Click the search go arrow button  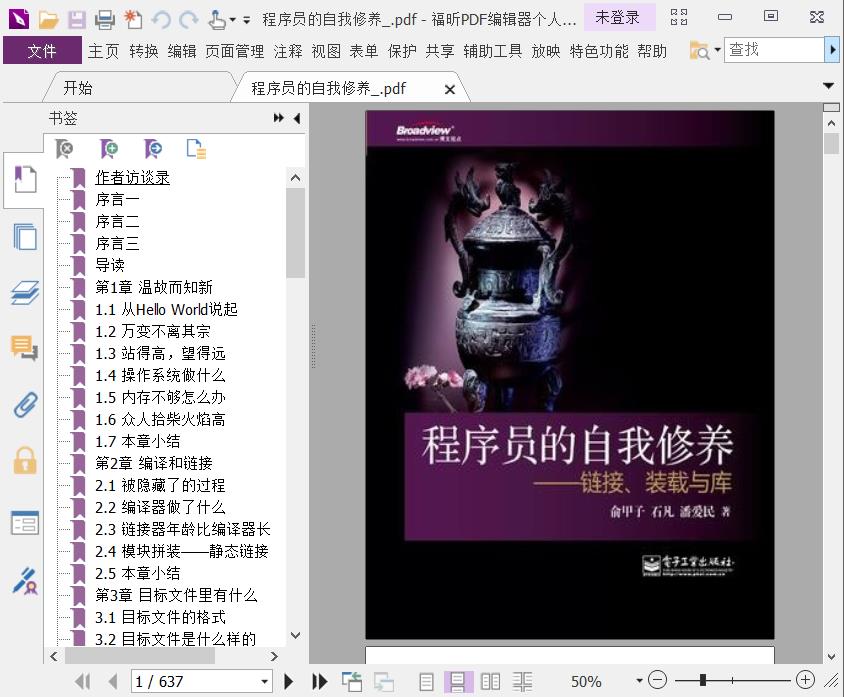pos(833,50)
